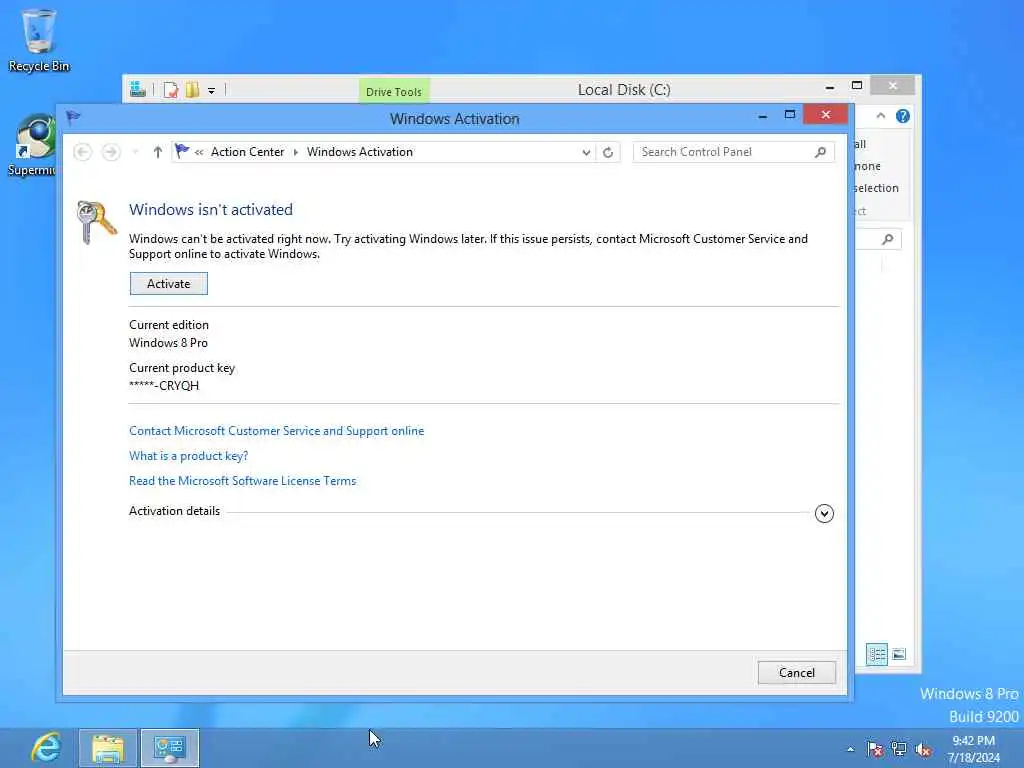Screen dimensions: 1024x768
Task: Open Help in the Local Disk window
Action: click(903, 116)
